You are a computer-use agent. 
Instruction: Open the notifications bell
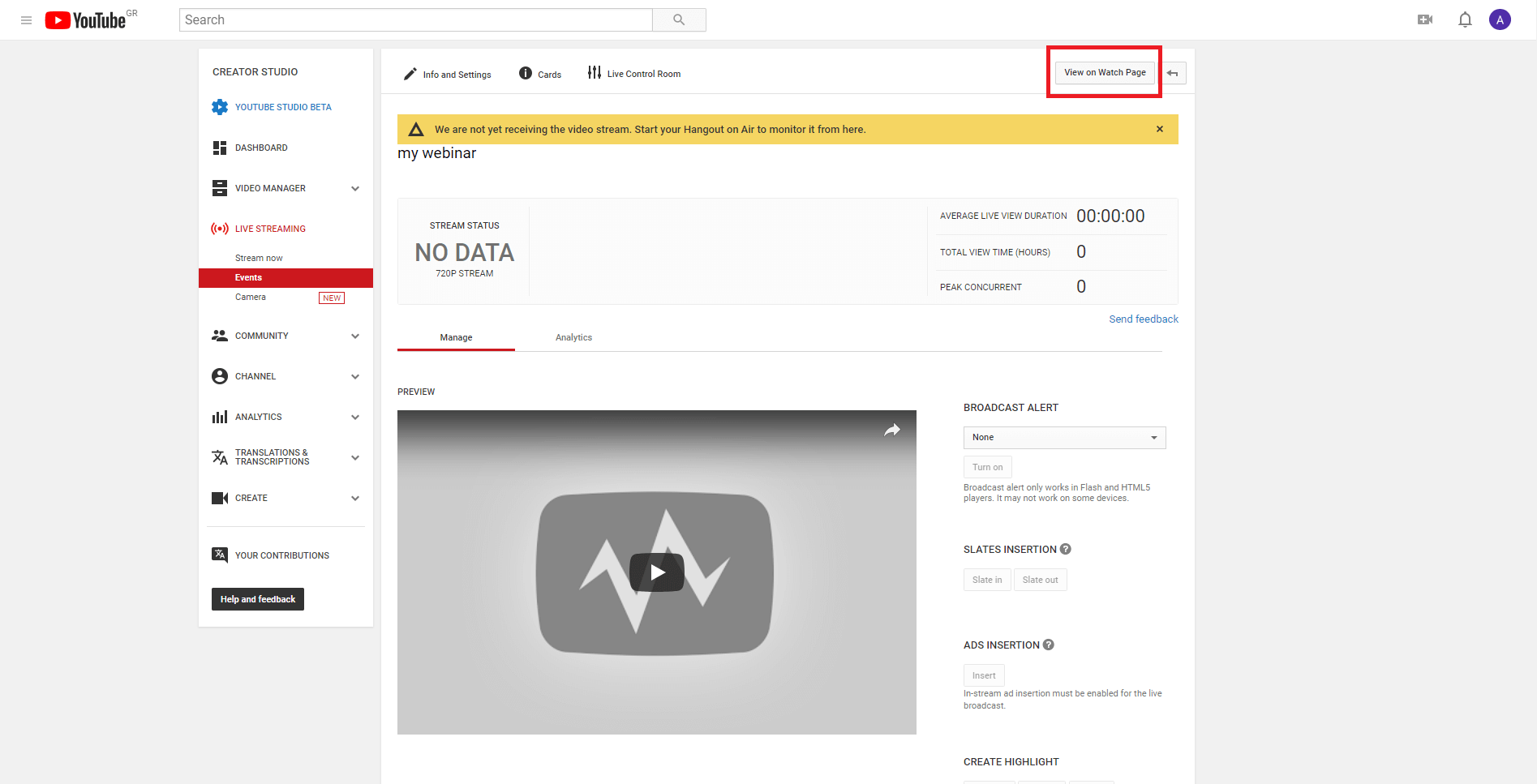[1466, 19]
